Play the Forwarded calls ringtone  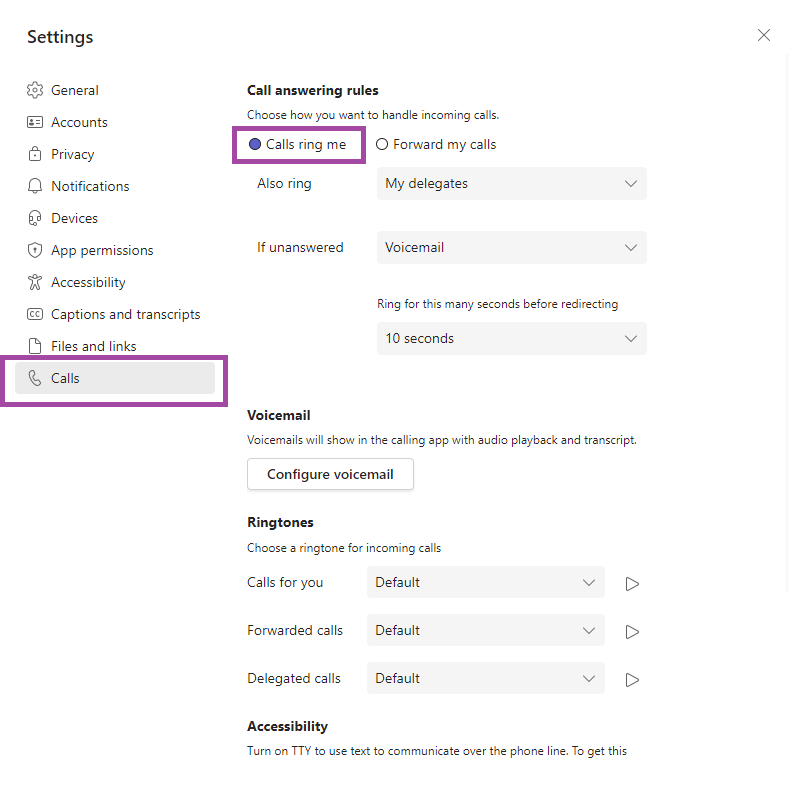coord(632,632)
